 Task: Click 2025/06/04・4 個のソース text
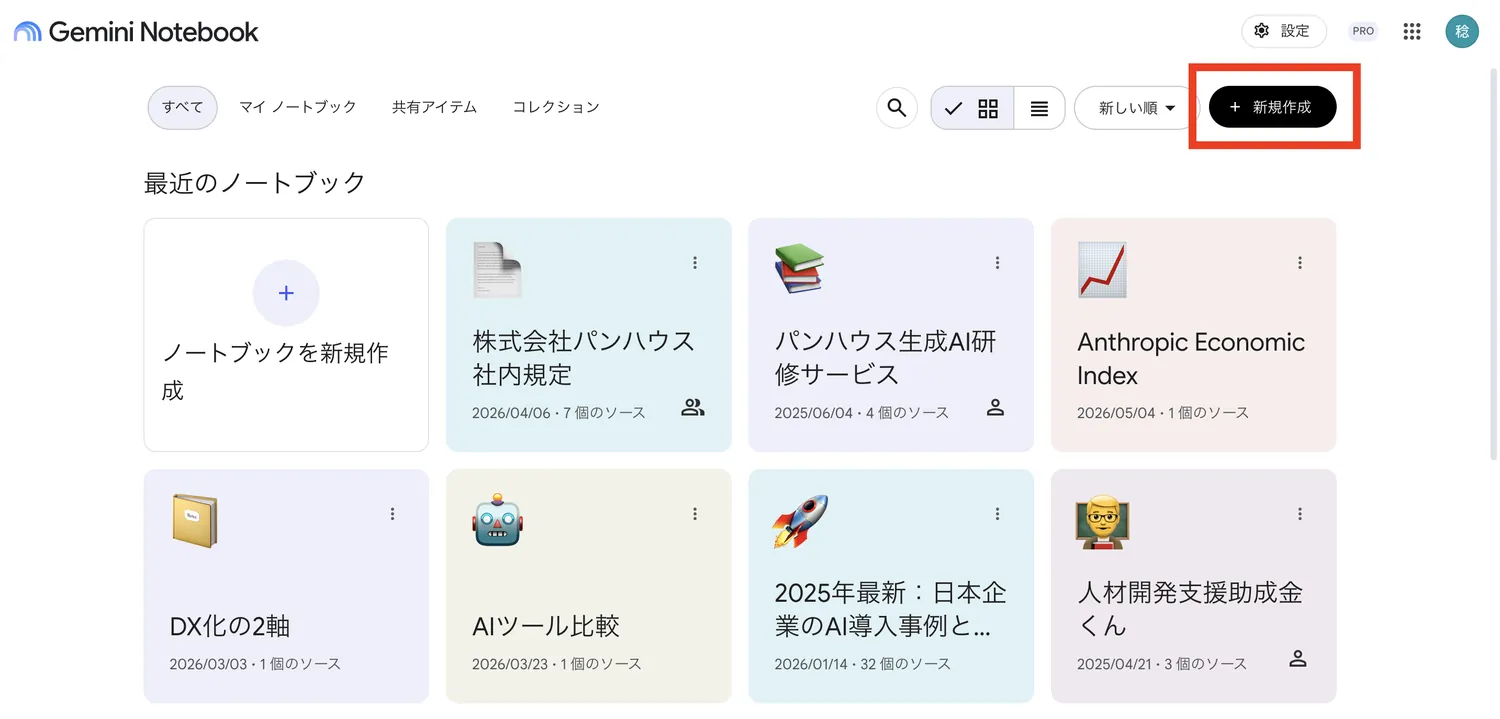(x=861, y=412)
